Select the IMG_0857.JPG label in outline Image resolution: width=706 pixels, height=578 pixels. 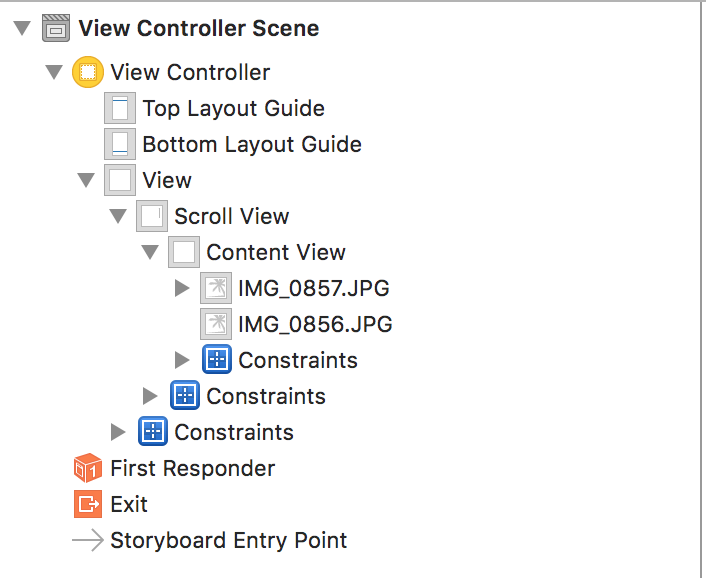pyautogui.click(x=314, y=289)
